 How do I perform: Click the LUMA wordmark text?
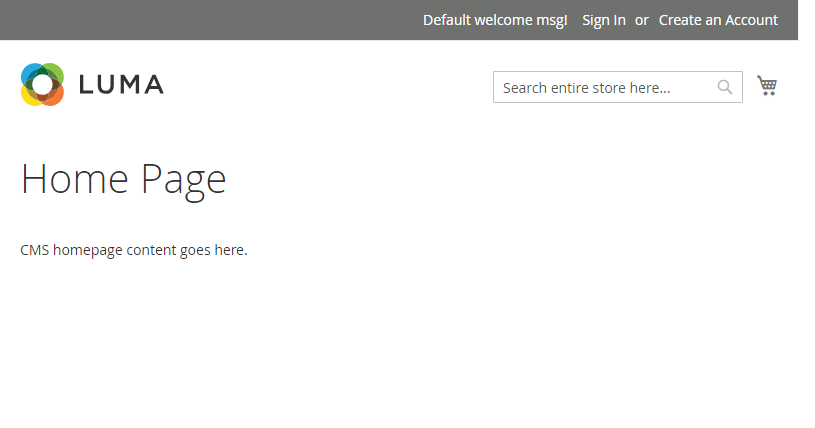[121, 85]
